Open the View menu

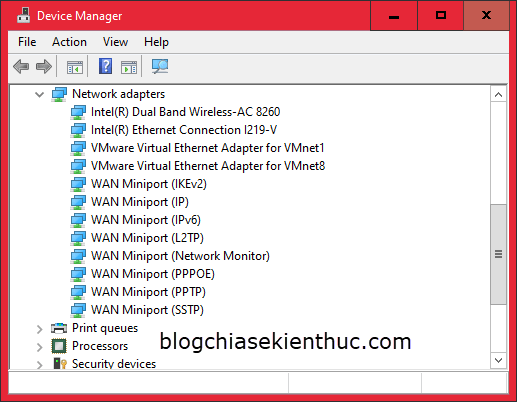point(115,42)
